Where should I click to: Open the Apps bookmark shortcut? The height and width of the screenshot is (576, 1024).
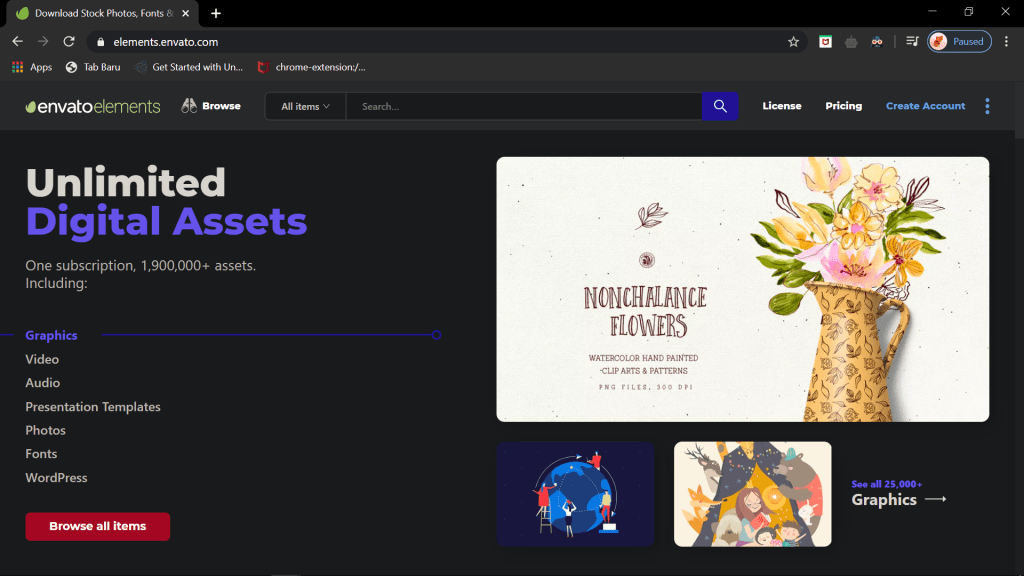32,67
